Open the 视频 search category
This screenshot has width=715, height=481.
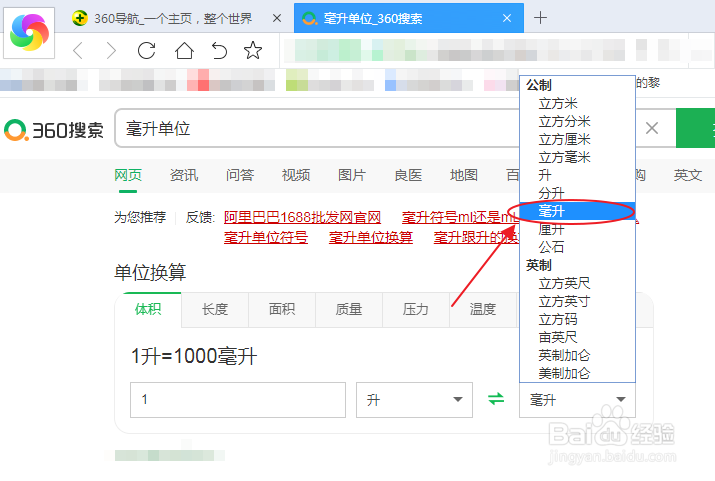(296, 175)
